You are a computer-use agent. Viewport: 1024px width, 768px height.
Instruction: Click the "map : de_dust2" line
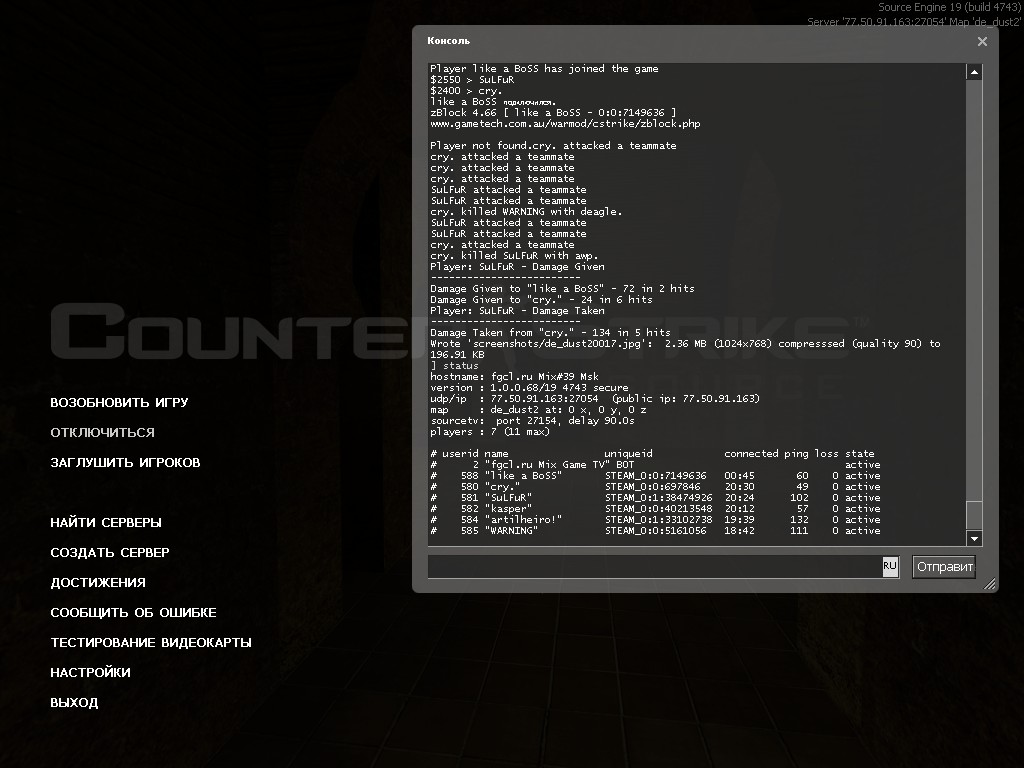(x=538, y=409)
